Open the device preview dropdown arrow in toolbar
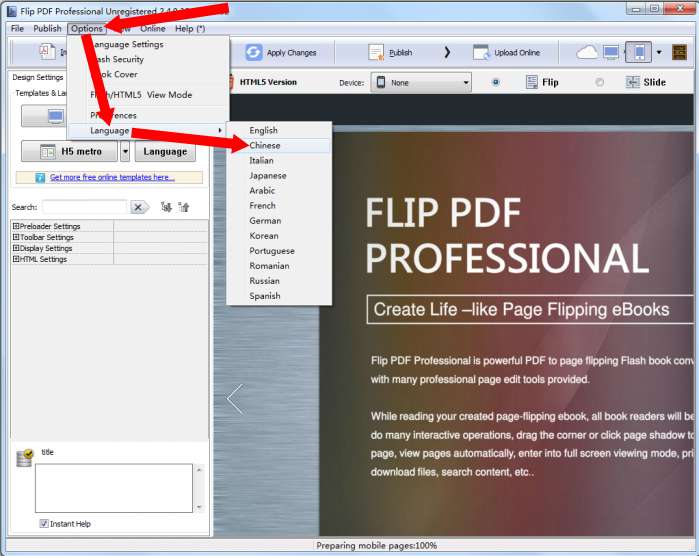This screenshot has width=699, height=556. point(659,52)
